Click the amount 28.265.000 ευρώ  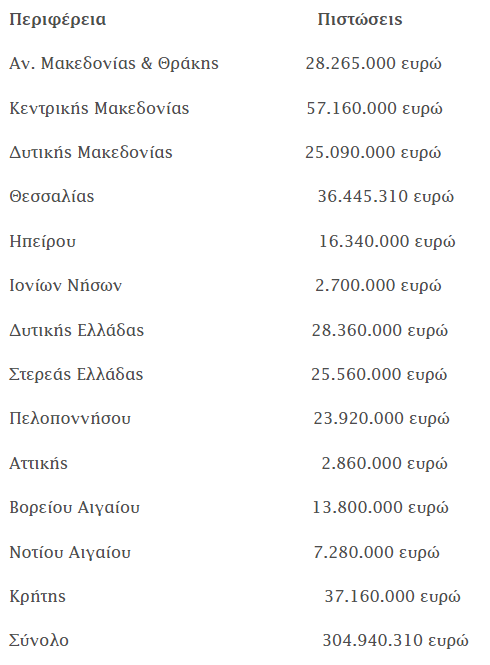pos(373,64)
